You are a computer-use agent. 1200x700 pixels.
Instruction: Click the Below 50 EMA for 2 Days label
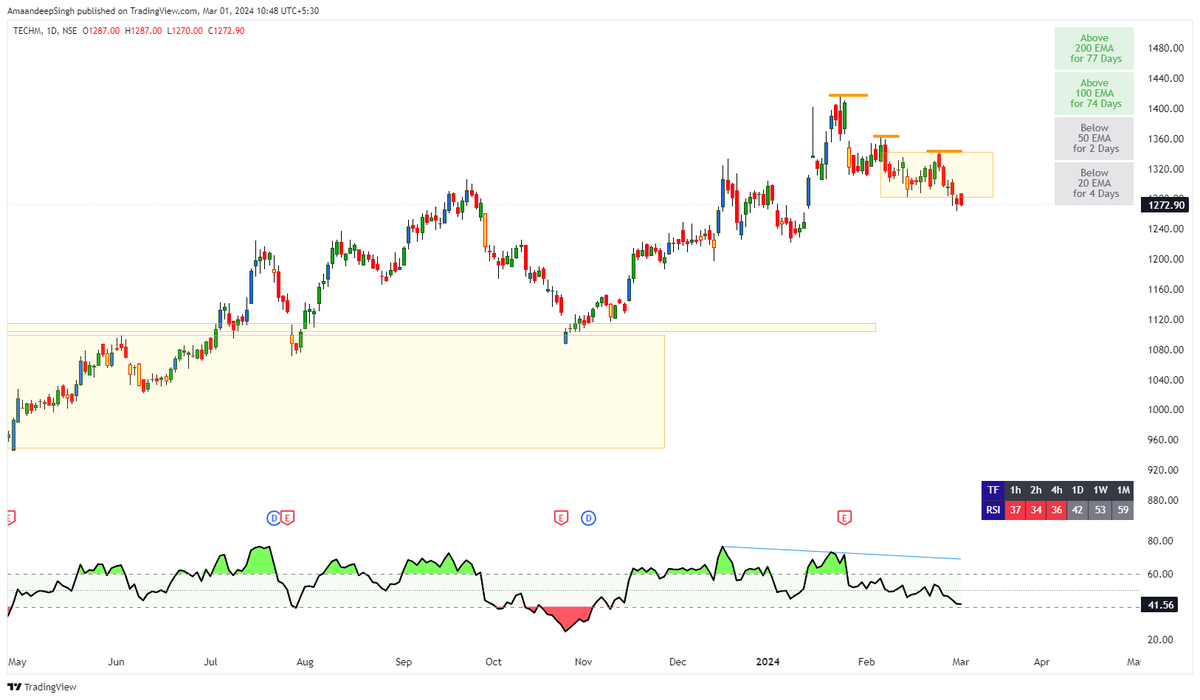click(x=1094, y=138)
